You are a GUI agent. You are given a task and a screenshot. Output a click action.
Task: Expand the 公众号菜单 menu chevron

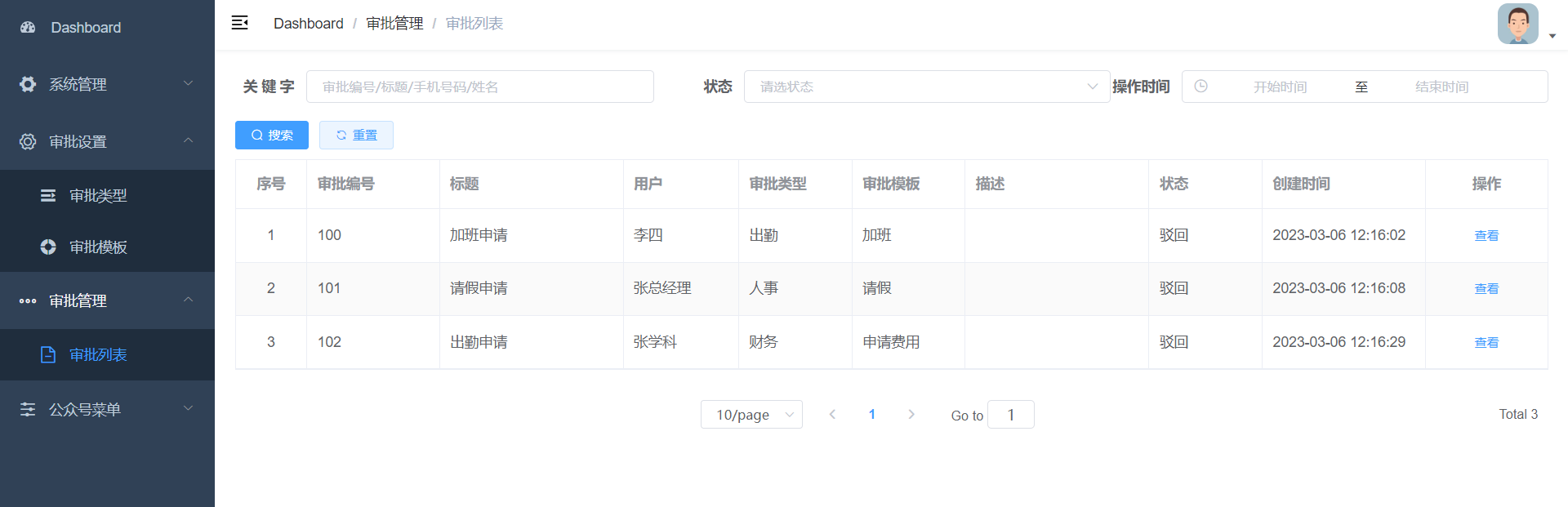pos(189,408)
